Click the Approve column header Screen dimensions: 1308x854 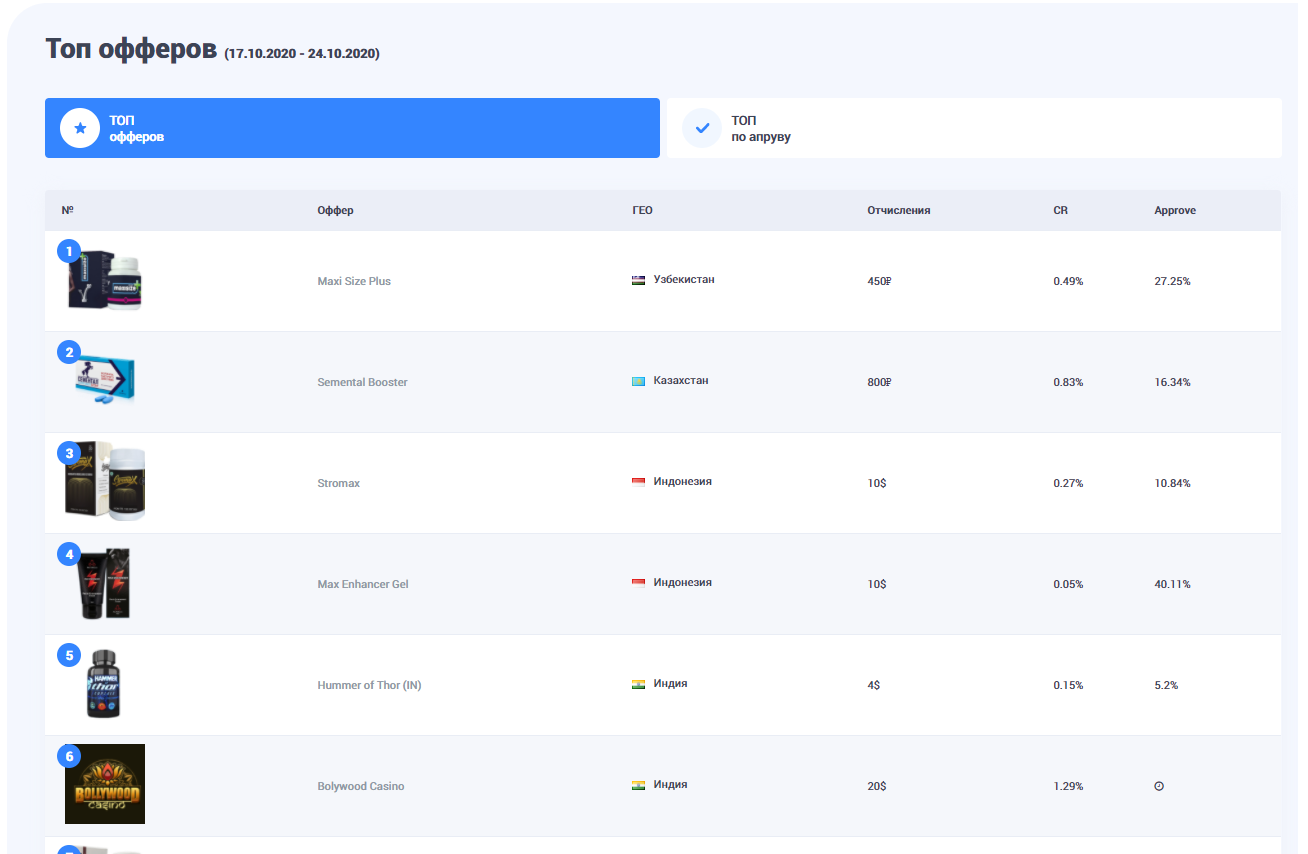(x=1175, y=210)
